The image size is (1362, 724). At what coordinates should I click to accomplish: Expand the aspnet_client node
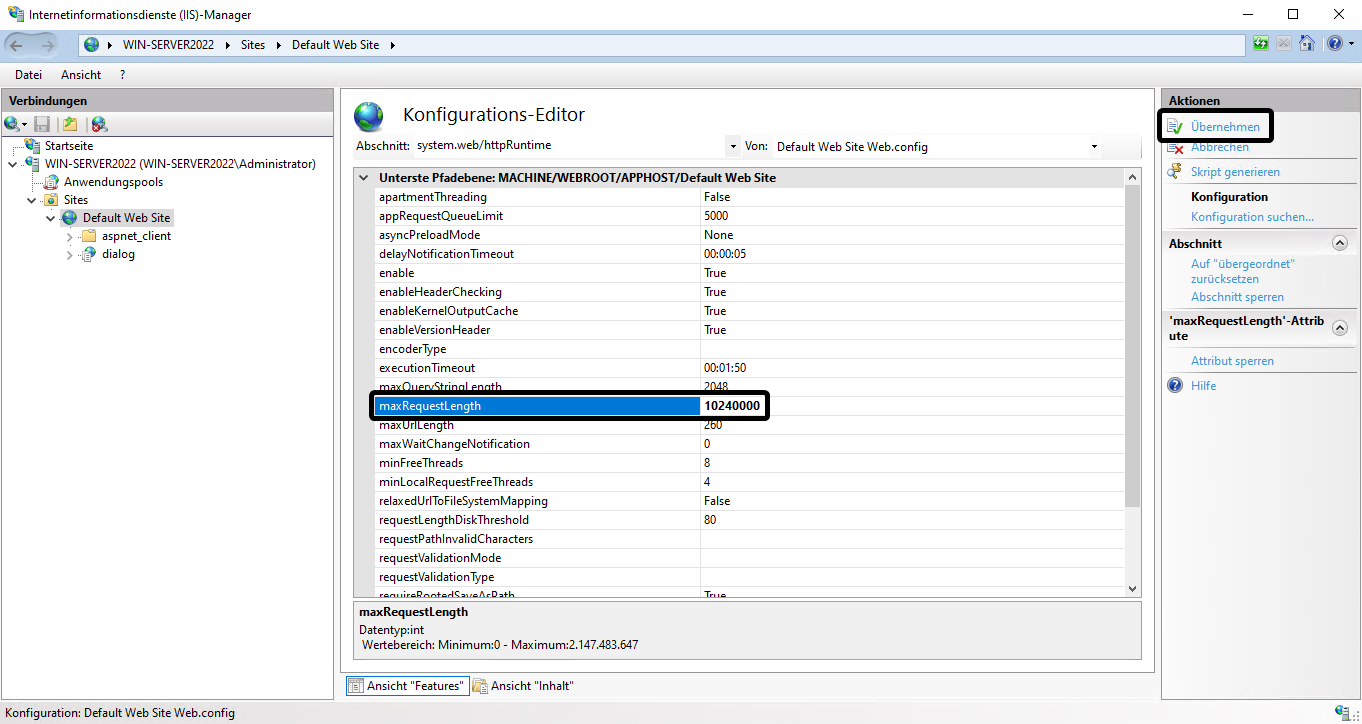coord(69,236)
